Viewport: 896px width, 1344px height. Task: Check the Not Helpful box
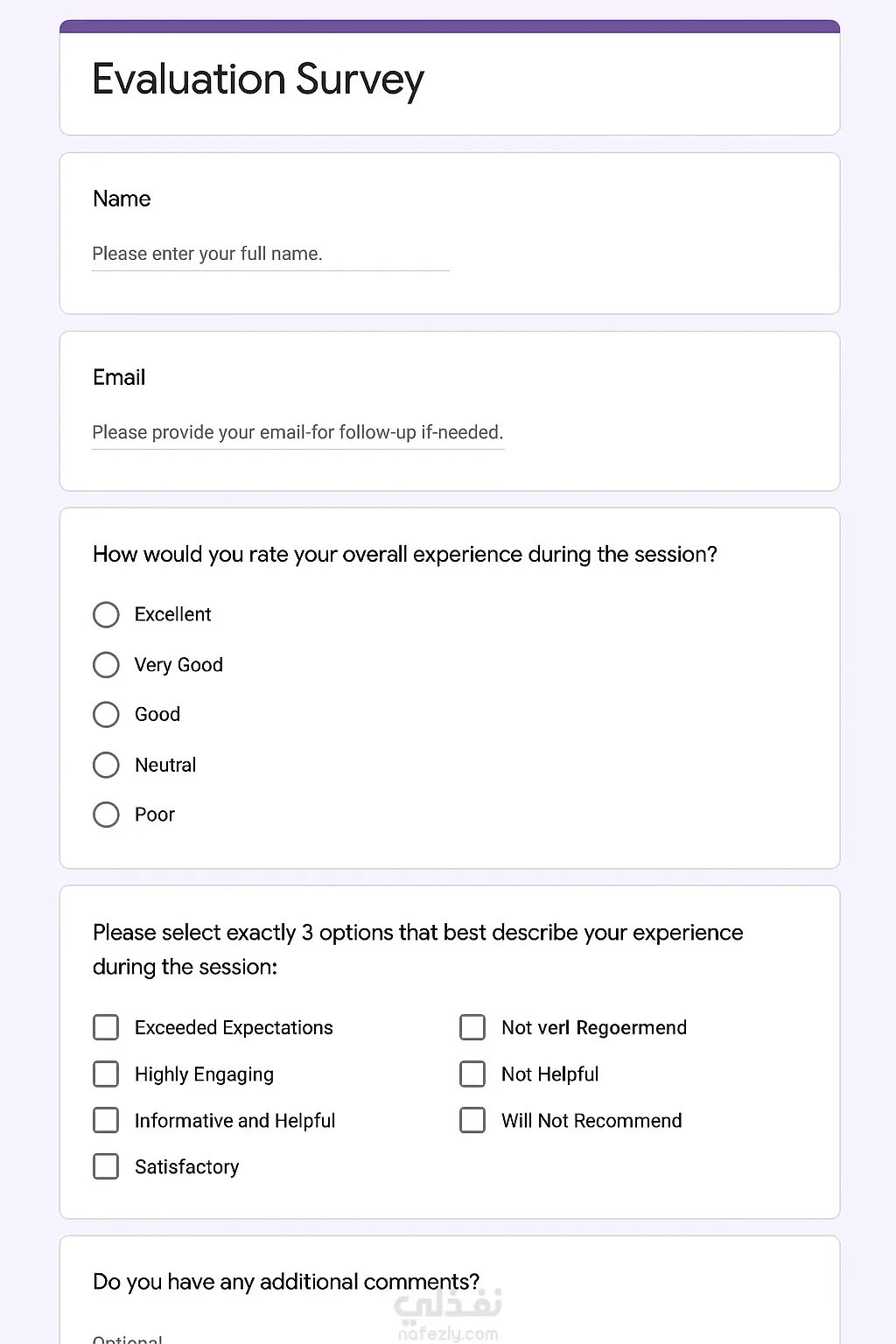click(x=472, y=1074)
